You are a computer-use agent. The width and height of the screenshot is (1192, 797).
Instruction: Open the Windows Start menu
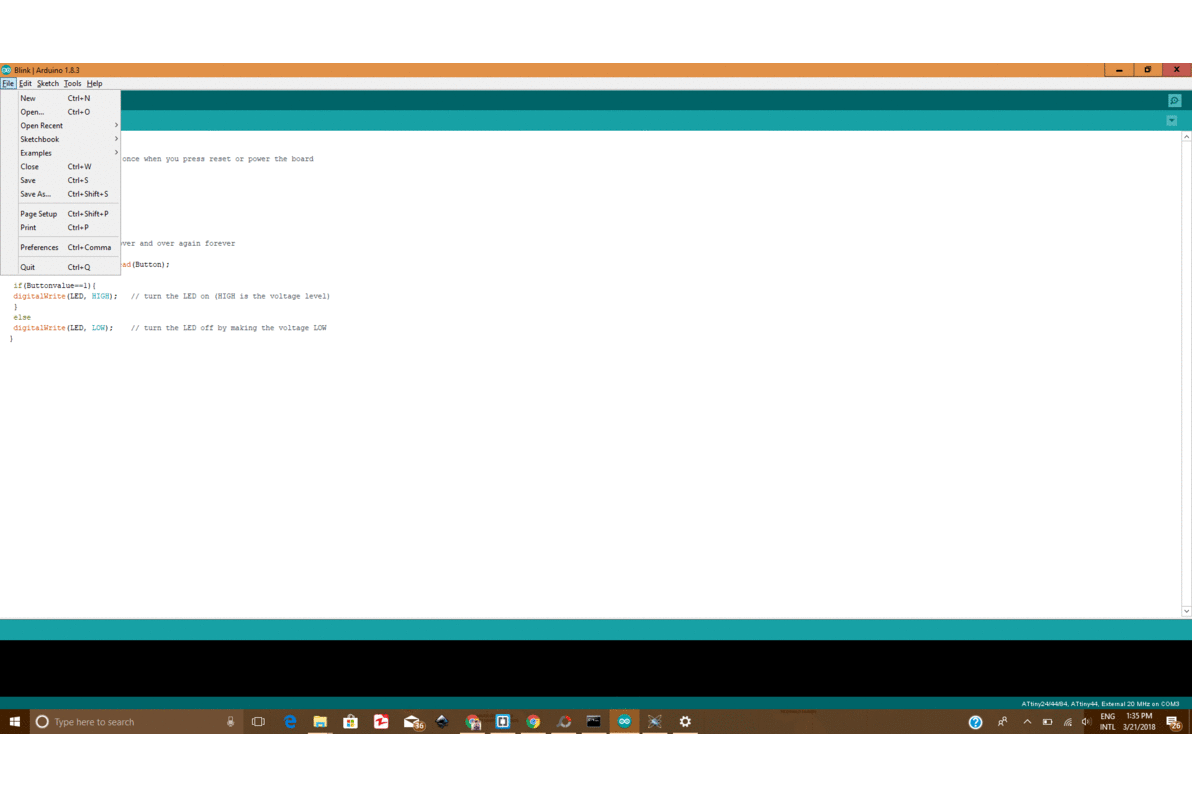[x=14, y=722]
